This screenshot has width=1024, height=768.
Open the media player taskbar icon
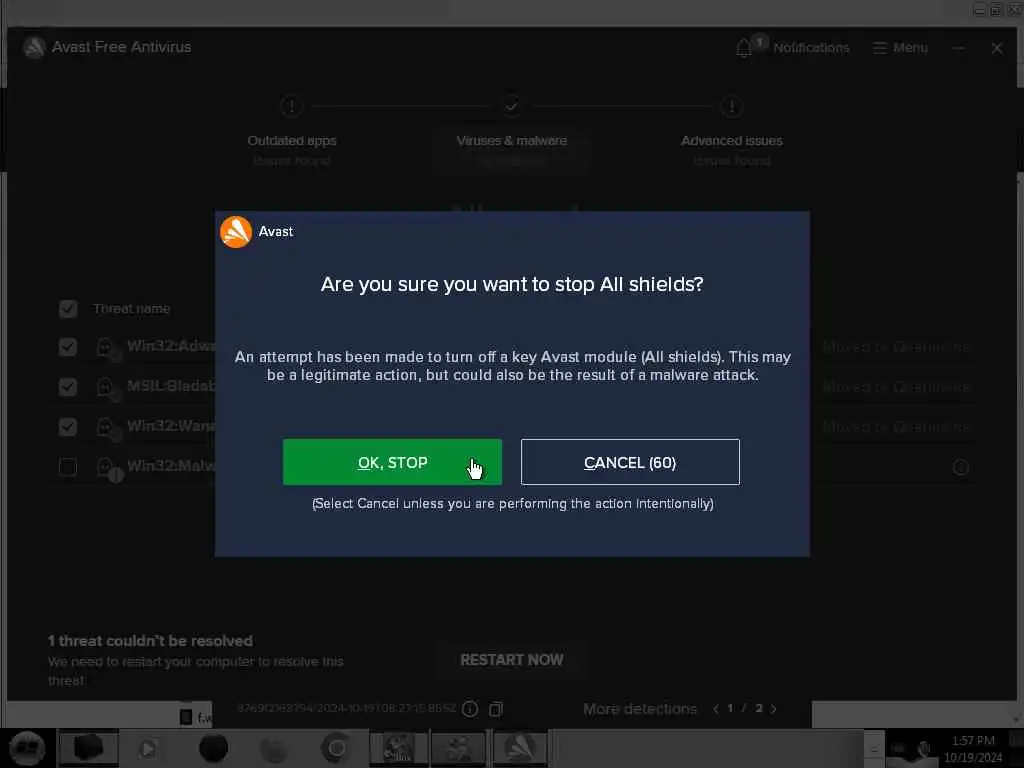click(148, 748)
